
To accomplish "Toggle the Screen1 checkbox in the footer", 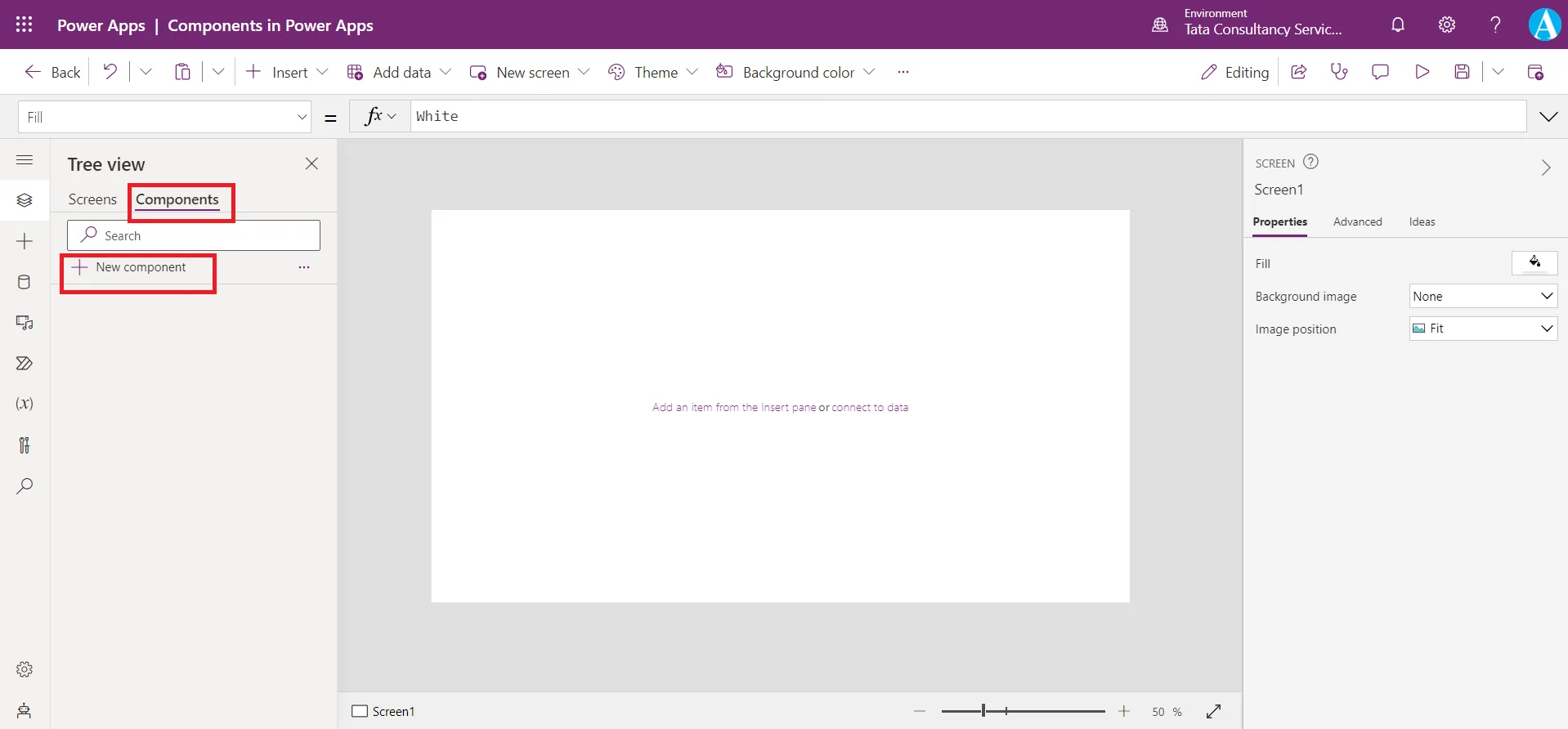I will pos(360,711).
